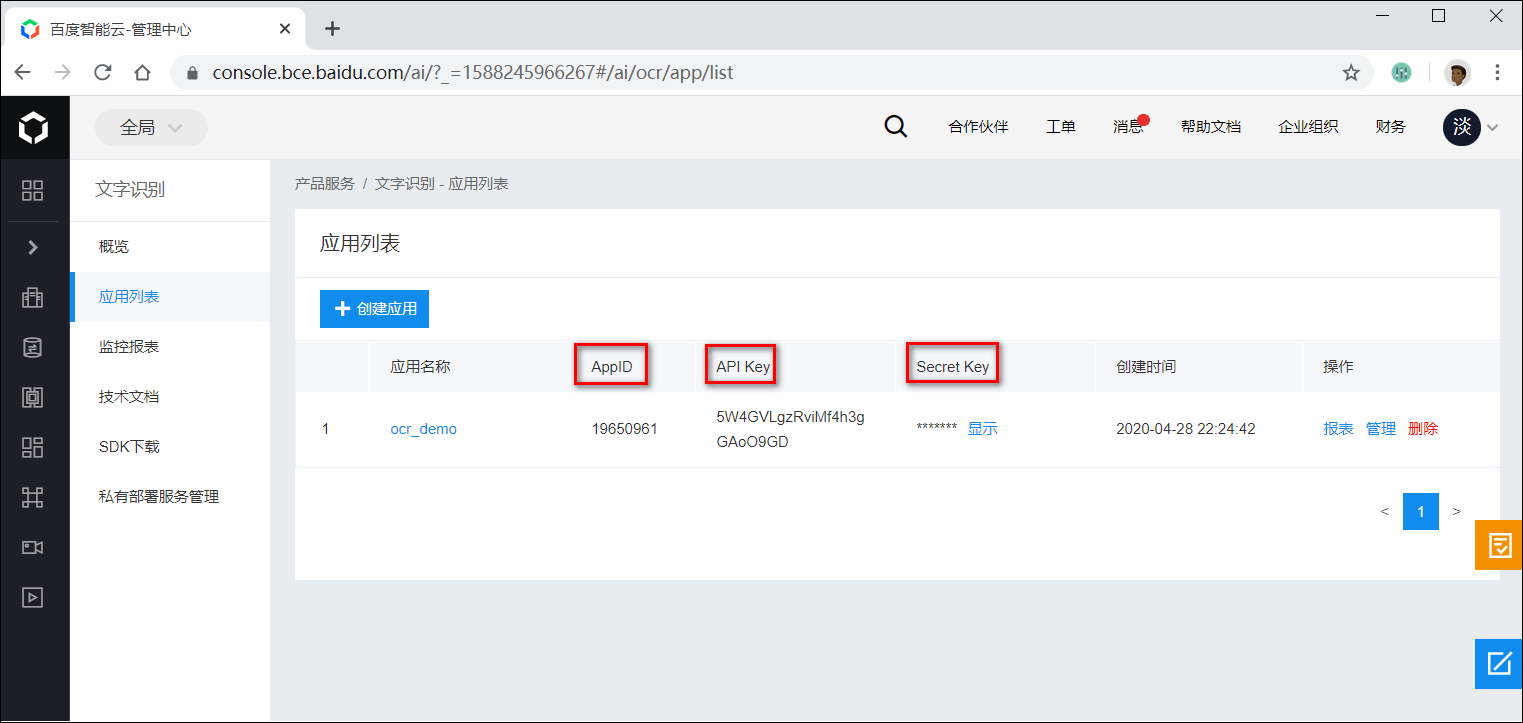The image size is (1523, 723).
Task: Click the blue floating edit-feedback icon
Action: pyautogui.click(x=1499, y=664)
